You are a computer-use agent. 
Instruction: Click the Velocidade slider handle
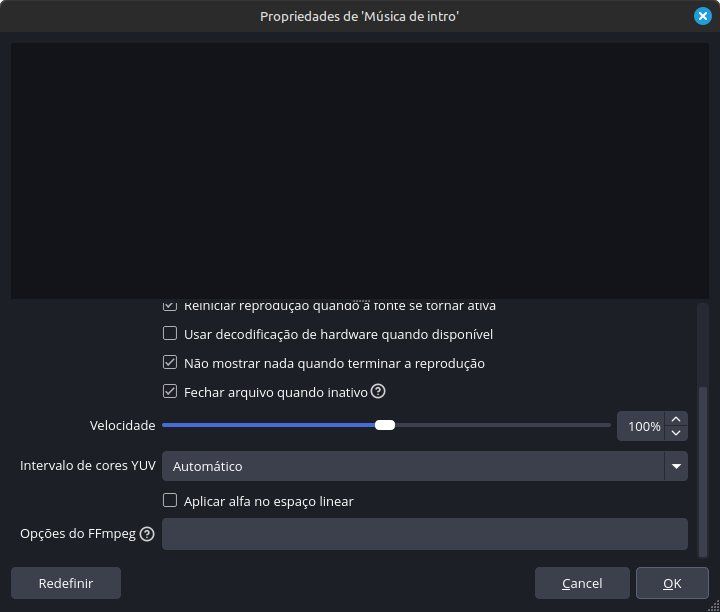(385, 425)
